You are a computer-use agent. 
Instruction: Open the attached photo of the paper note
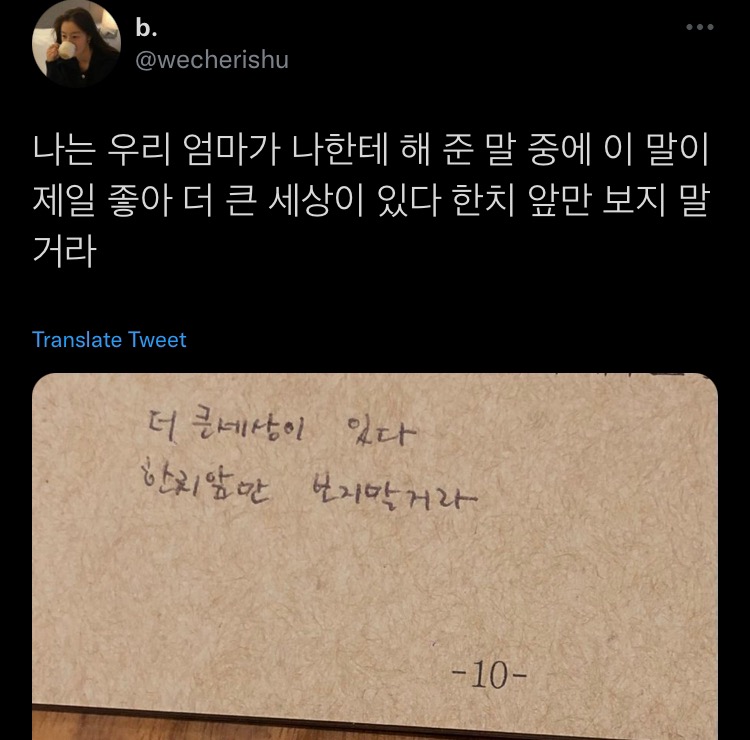coord(375,556)
